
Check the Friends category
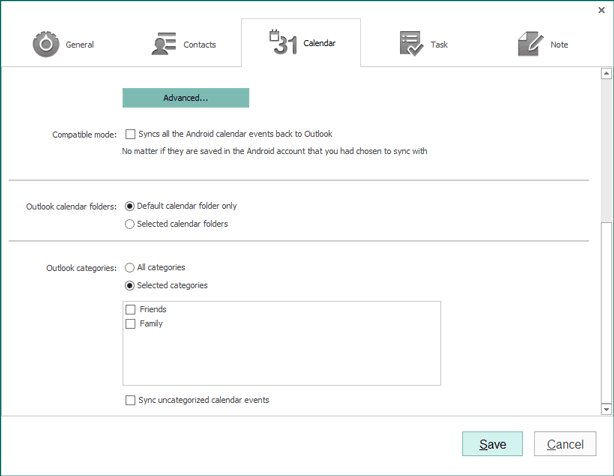[x=130, y=310]
